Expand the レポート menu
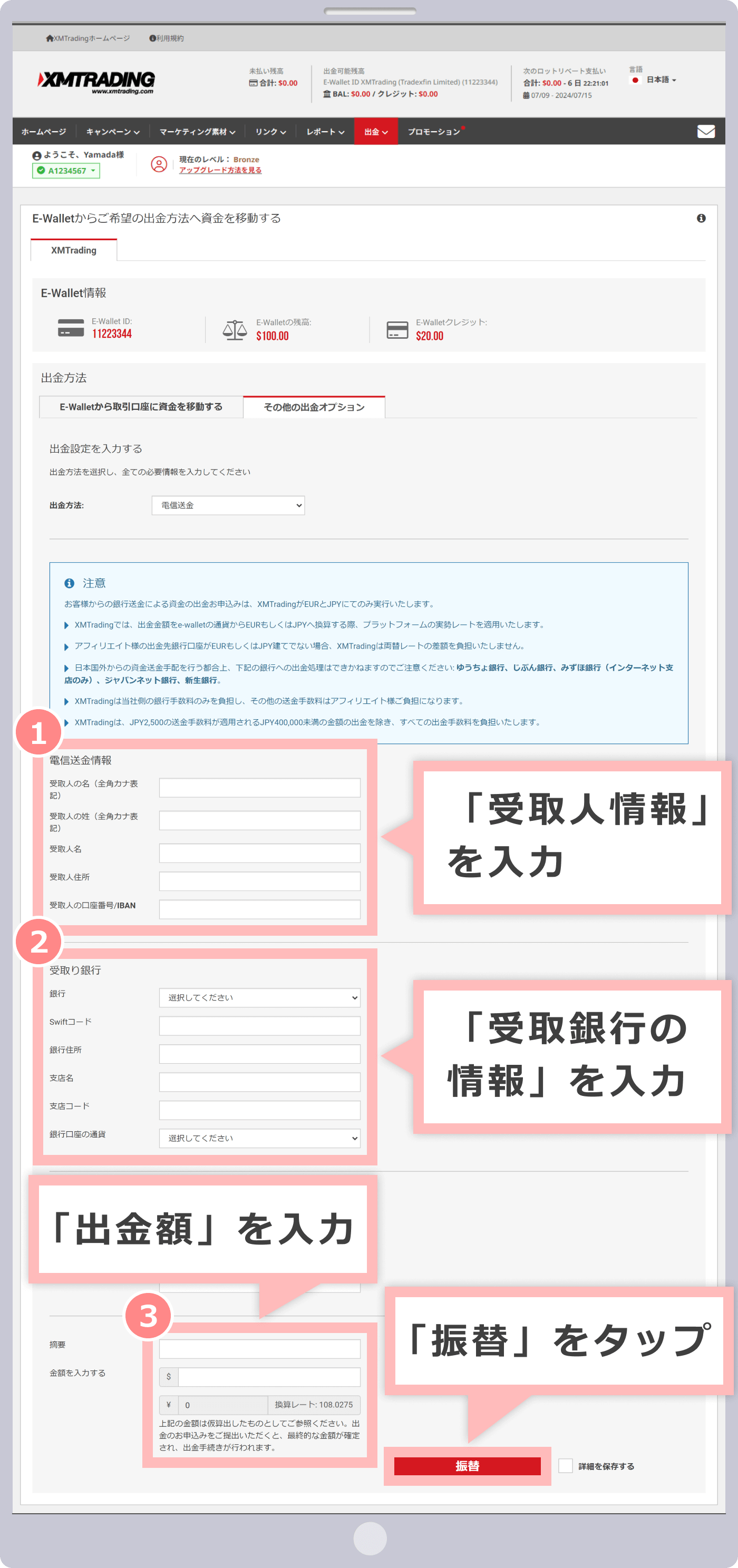Screen dimensions: 738x1568 325,132
